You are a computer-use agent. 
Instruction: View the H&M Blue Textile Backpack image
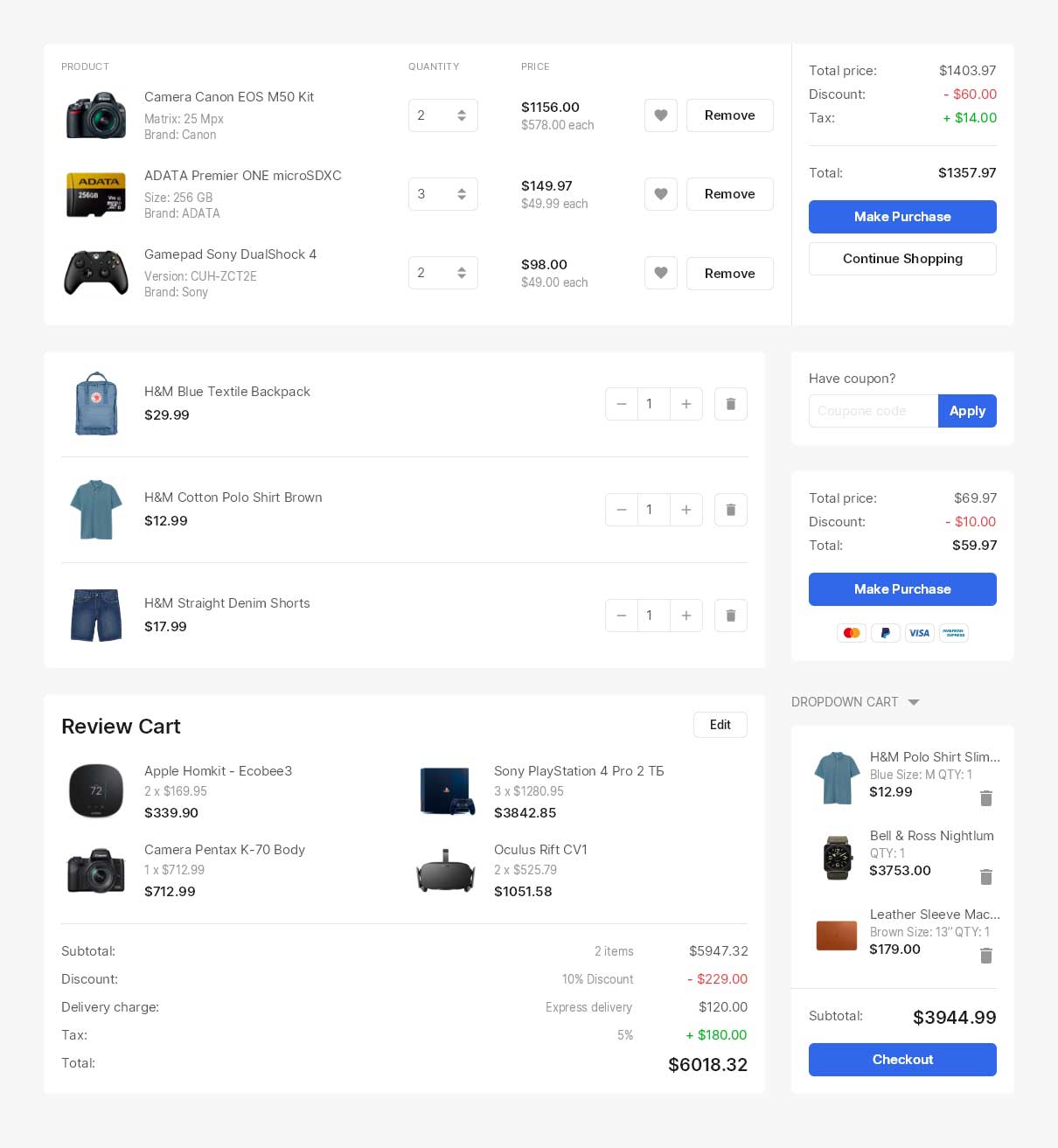pyautogui.click(x=96, y=404)
